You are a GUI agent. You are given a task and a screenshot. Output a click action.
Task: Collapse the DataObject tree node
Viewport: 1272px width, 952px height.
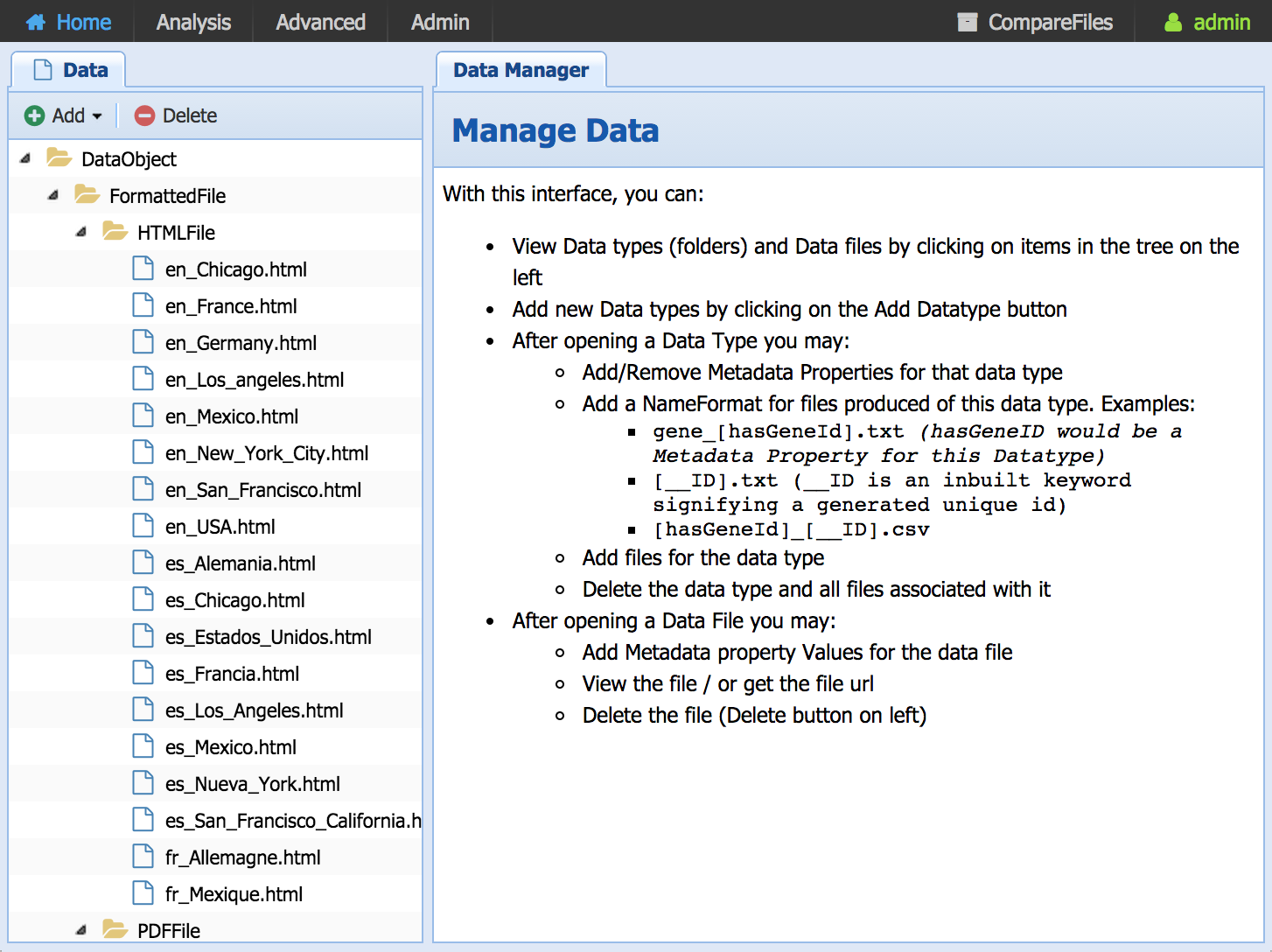pos(25,158)
